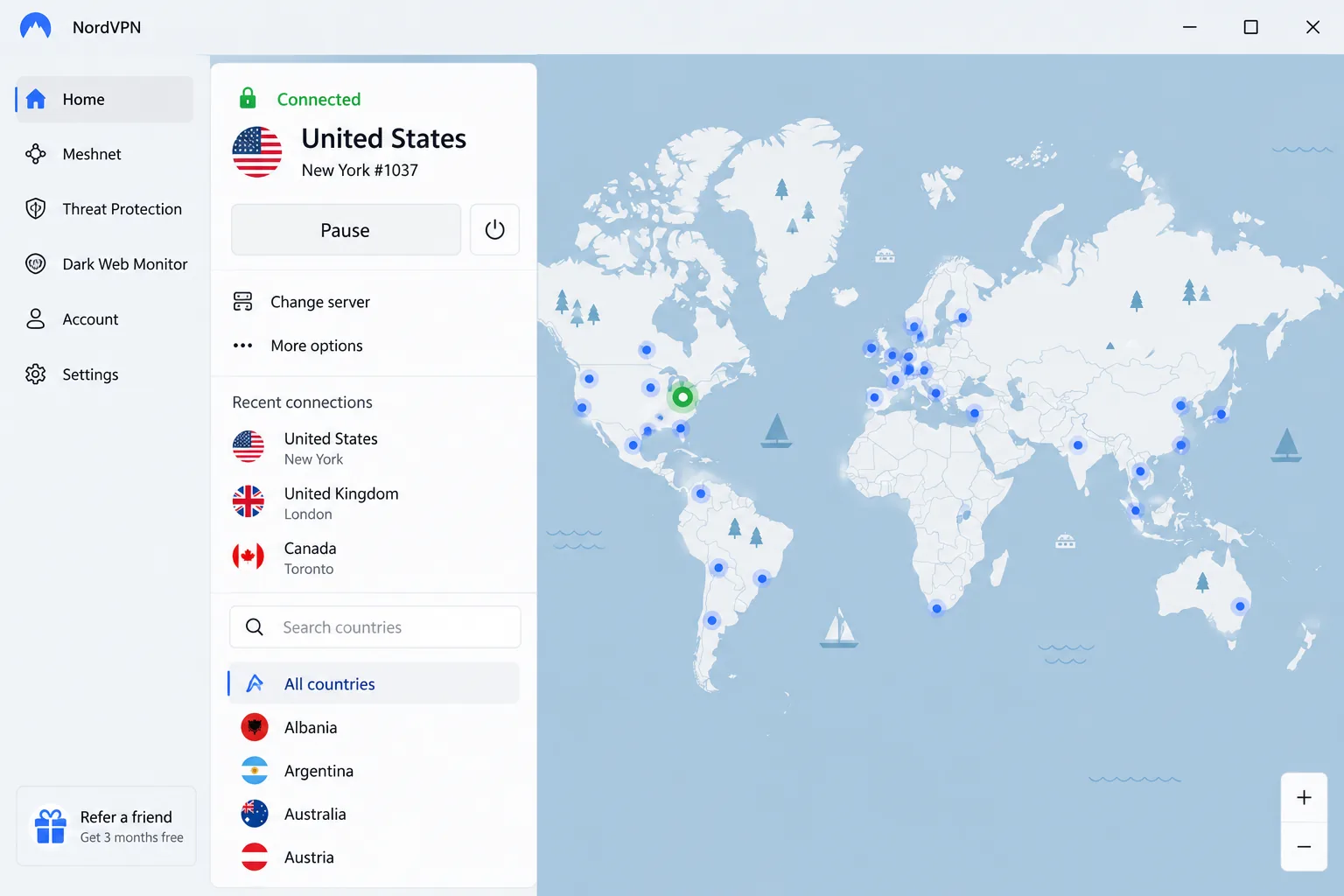Maximize the NordVPN window
This screenshot has height=896, width=1344.
pos(1251,27)
